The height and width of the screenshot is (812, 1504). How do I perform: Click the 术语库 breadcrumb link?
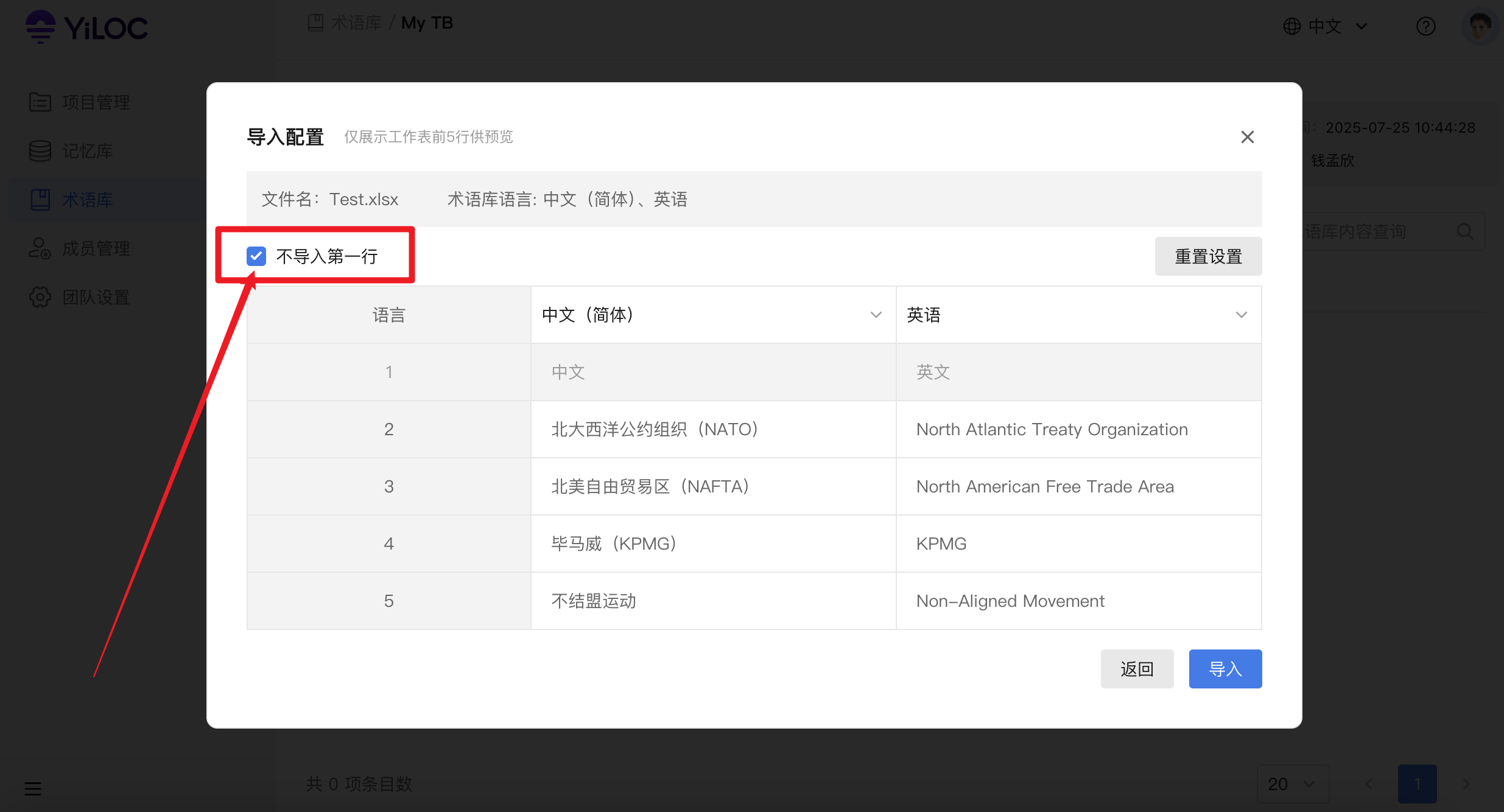pyautogui.click(x=356, y=23)
